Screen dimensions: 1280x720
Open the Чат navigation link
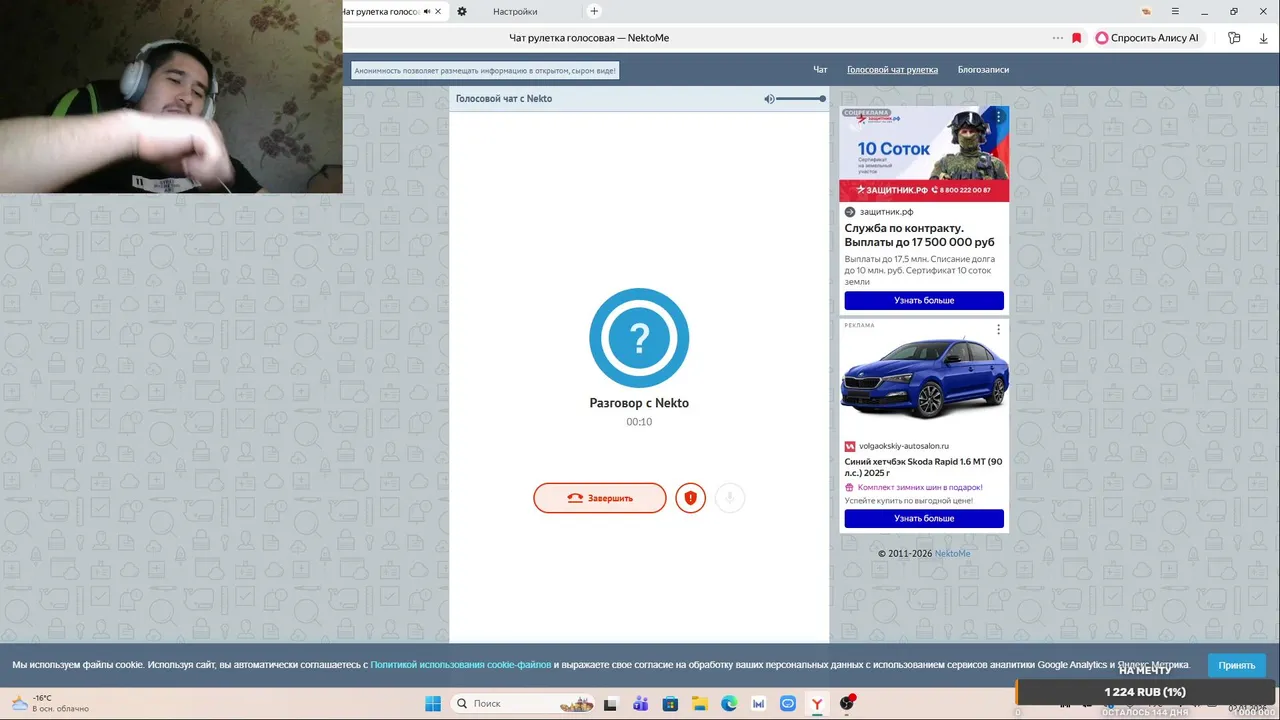tap(820, 70)
